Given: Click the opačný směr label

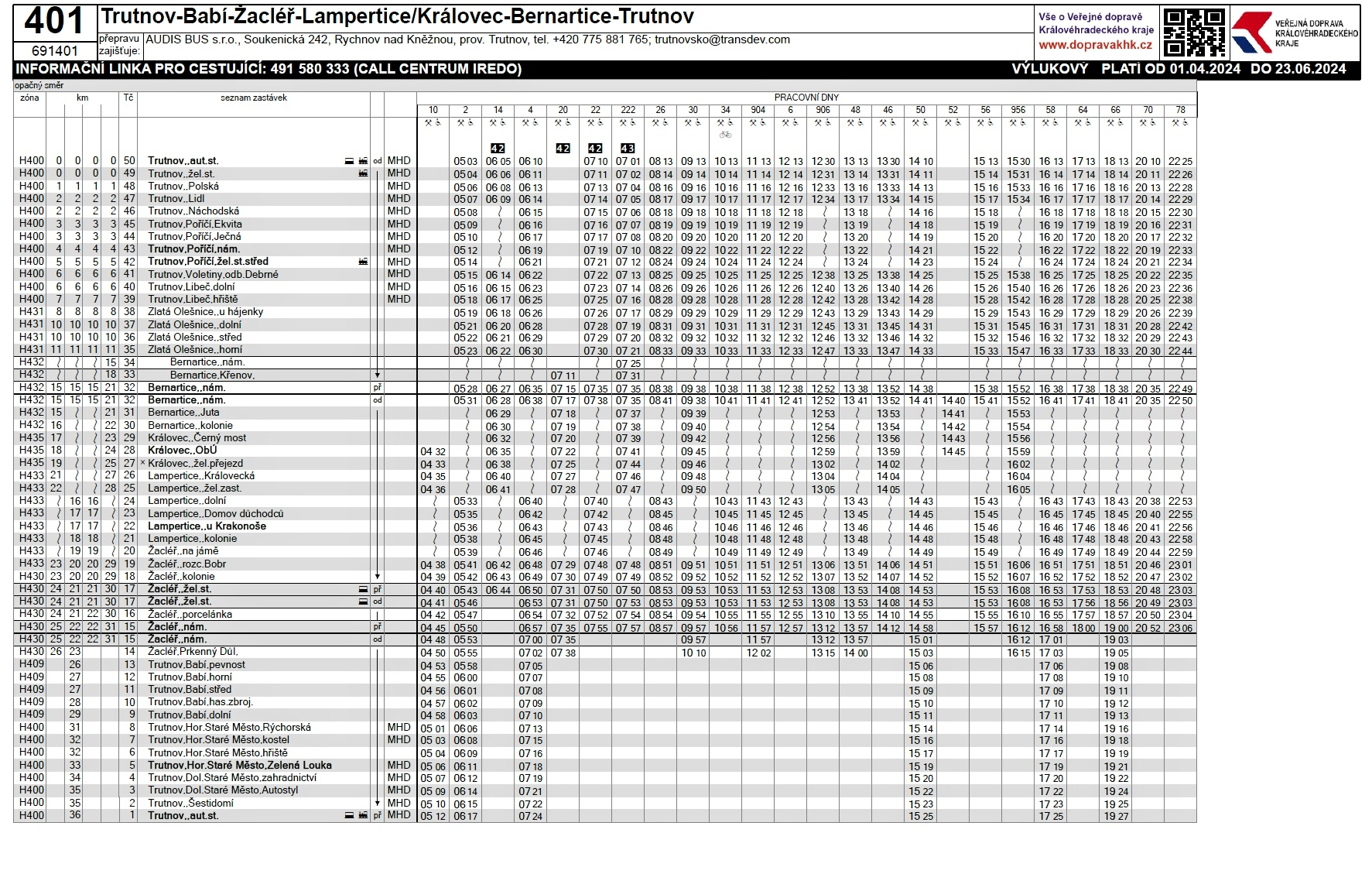Looking at the screenshot, I should (39, 85).
